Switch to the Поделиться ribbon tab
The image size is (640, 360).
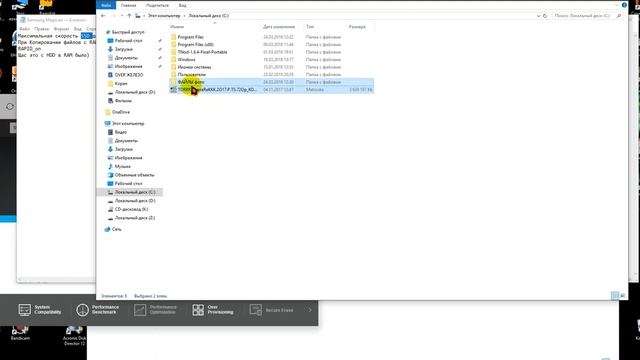point(157,5)
